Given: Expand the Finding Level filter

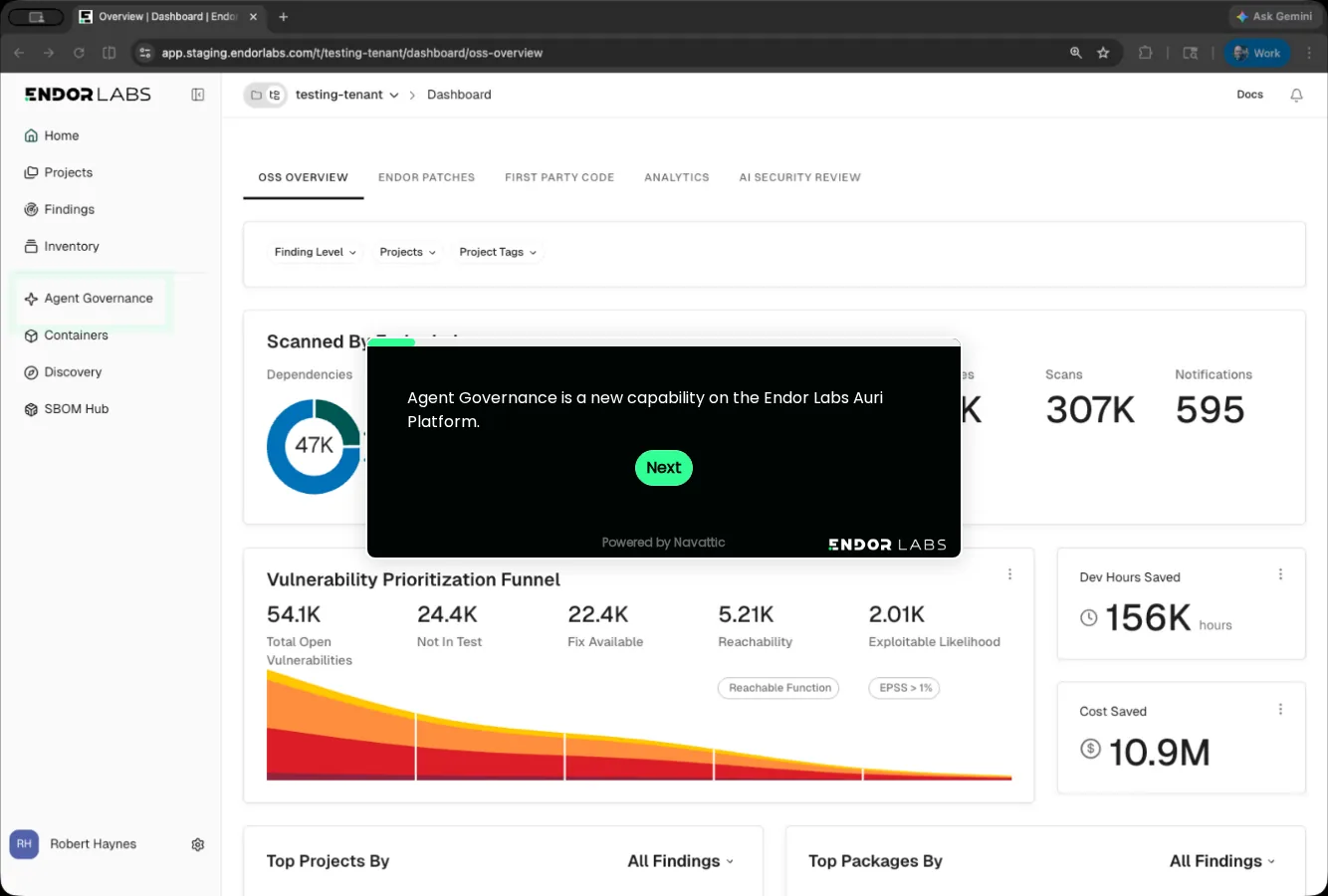Looking at the screenshot, I should (315, 252).
